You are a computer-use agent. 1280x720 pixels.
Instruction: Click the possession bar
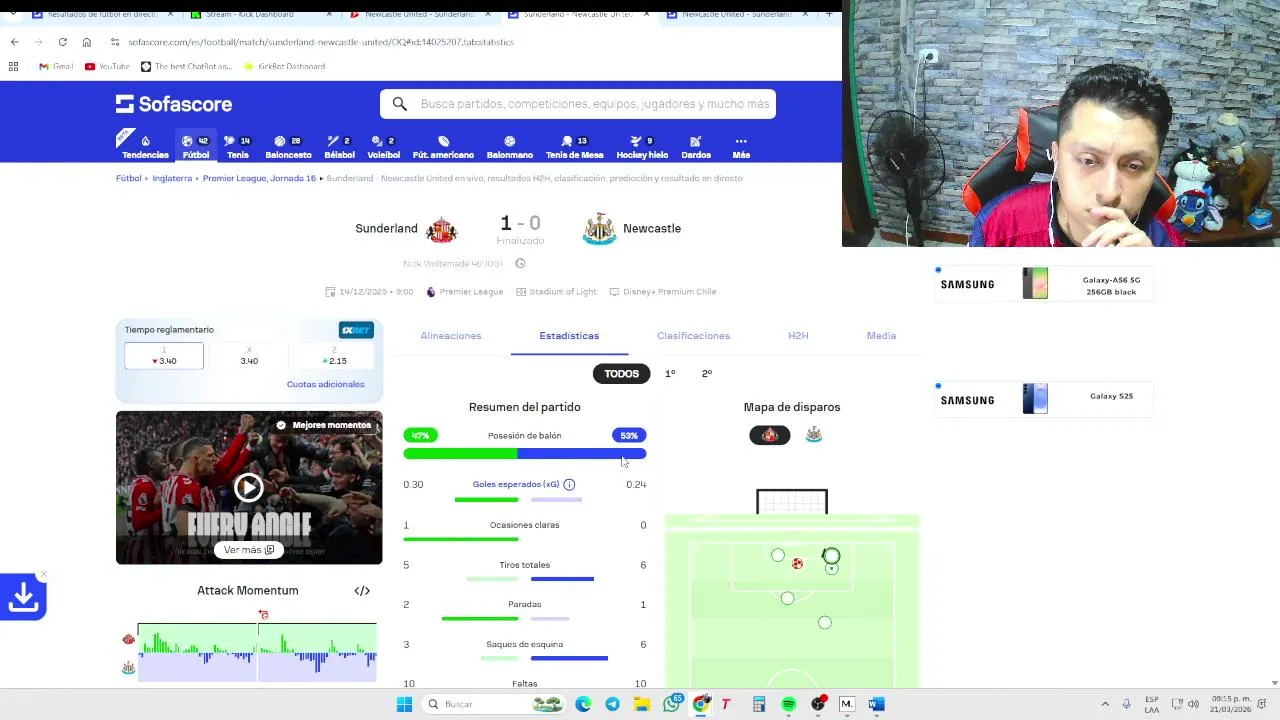[x=525, y=455]
